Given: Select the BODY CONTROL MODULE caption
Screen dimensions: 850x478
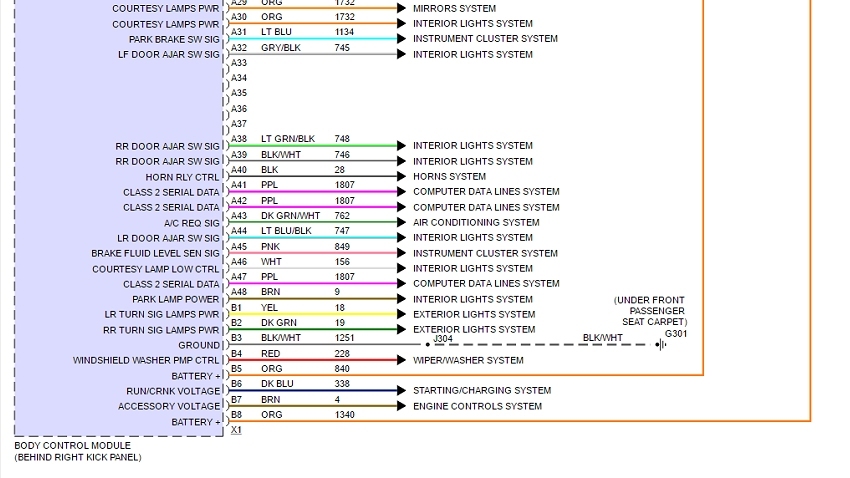Looking at the screenshot, I should 73,445.
